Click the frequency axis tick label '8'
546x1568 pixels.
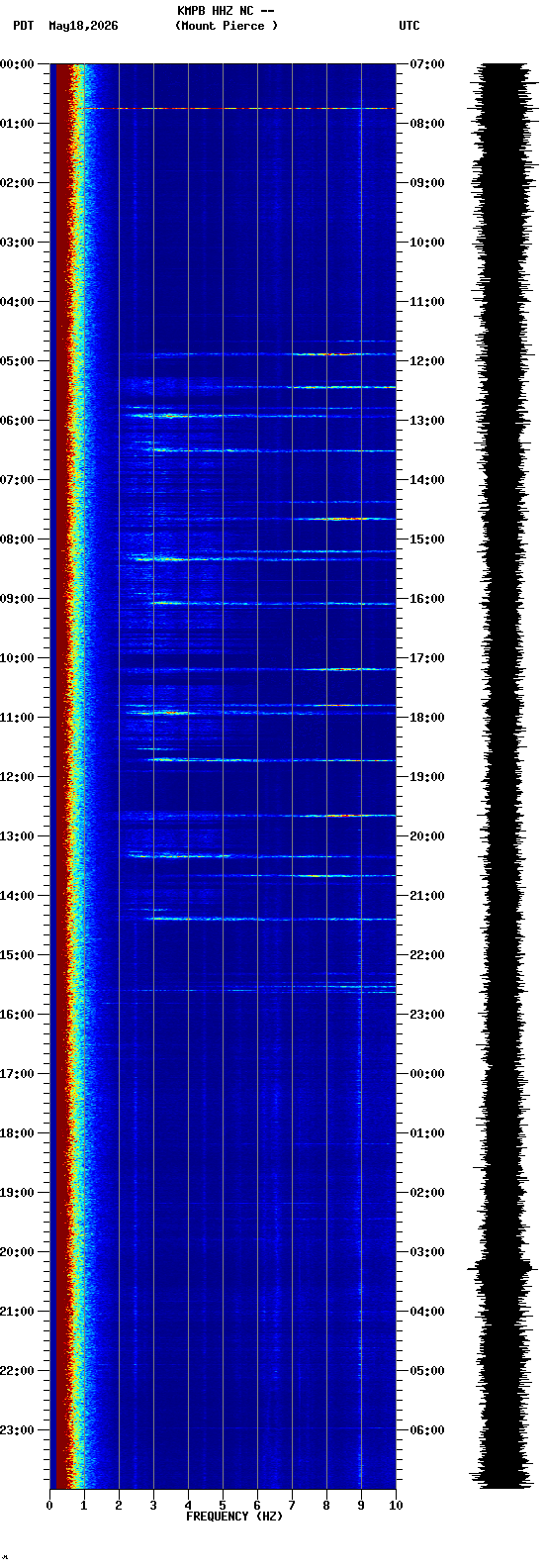(x=326, y=1506)
